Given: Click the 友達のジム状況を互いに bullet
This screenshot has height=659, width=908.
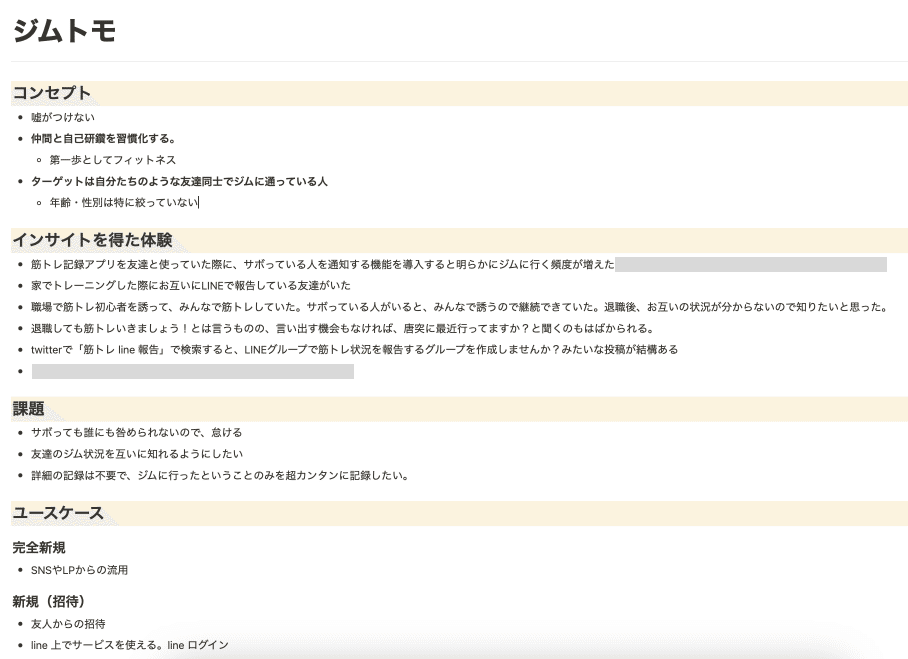Looking at the screenshot, I should click(137, 454).
